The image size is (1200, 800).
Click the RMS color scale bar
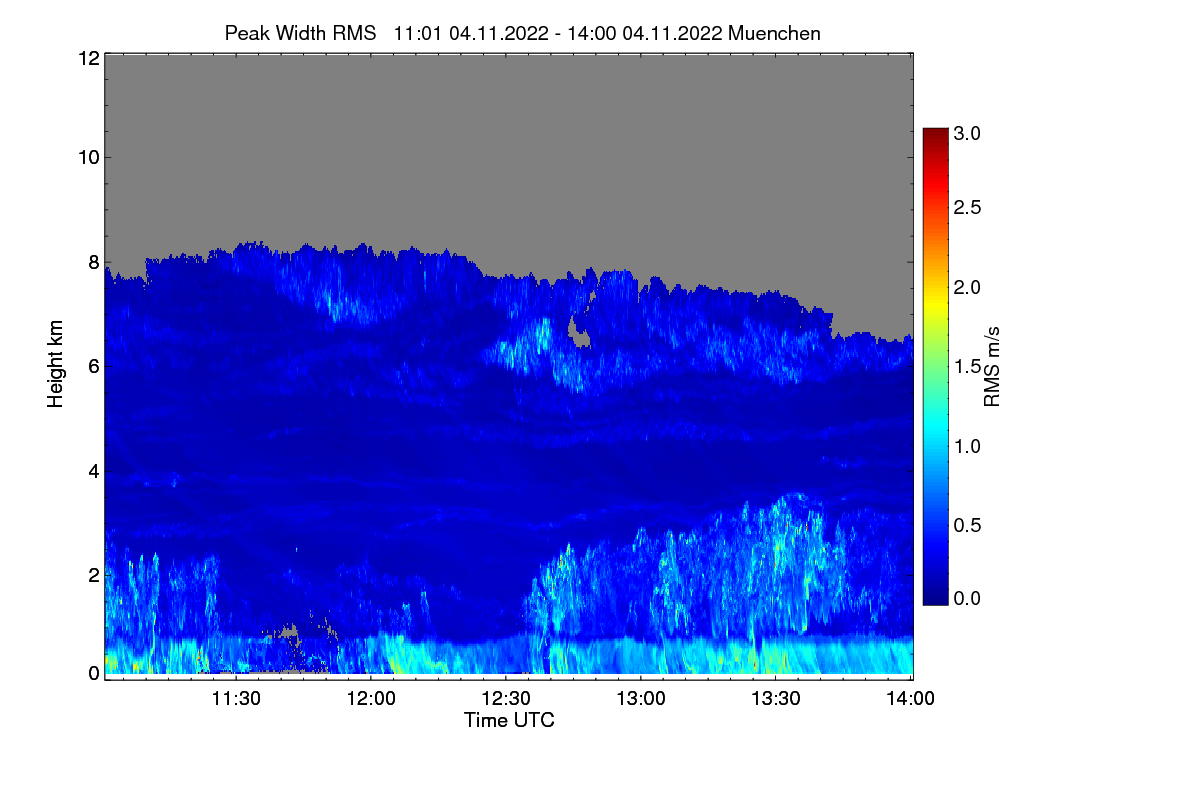(935, 366)
